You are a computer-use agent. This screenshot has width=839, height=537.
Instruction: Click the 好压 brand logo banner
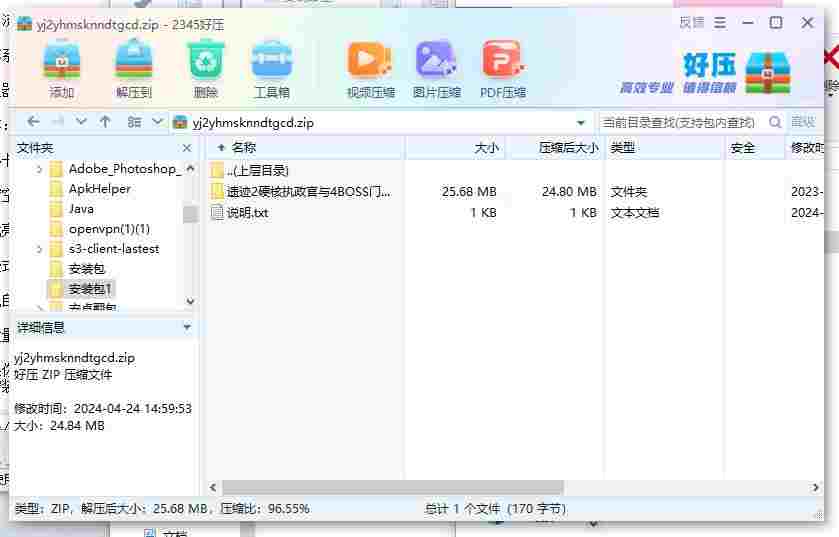(705, 73)
